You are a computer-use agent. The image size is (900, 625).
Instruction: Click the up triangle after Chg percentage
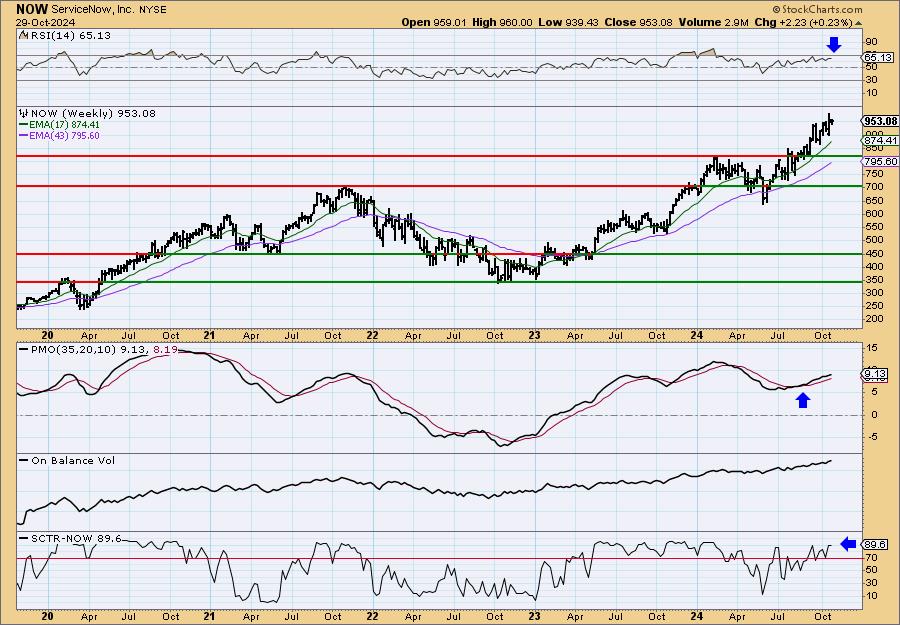pyautogui.click(x=858, y=23)
